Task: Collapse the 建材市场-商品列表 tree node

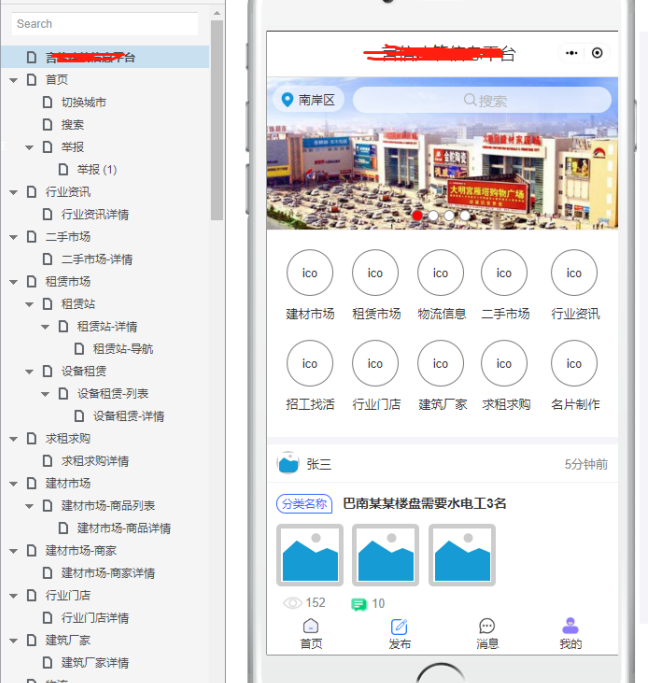Action: (x=29, y=506)
